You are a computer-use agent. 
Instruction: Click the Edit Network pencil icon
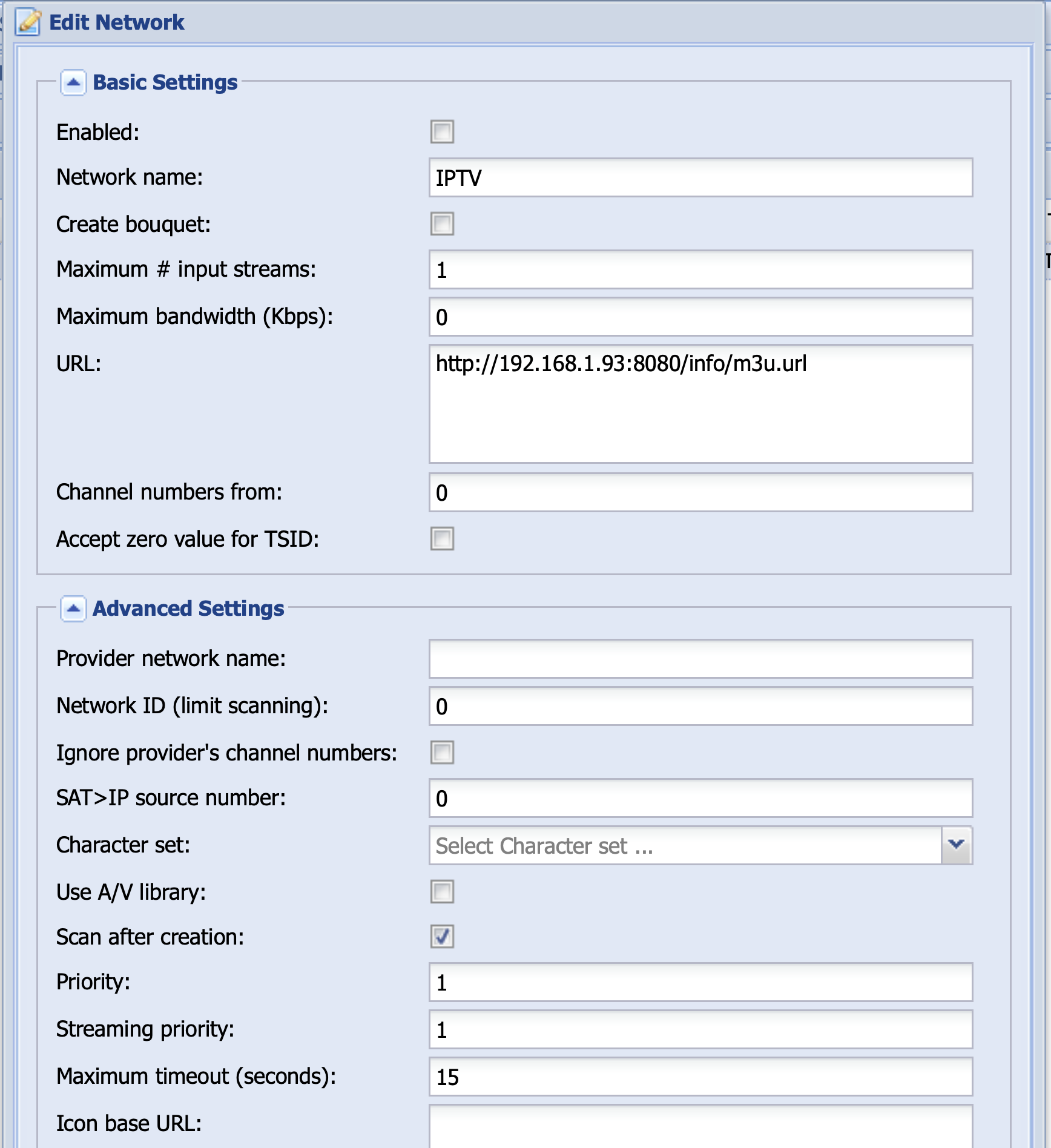pyautogui.click(x=28, y=22)
